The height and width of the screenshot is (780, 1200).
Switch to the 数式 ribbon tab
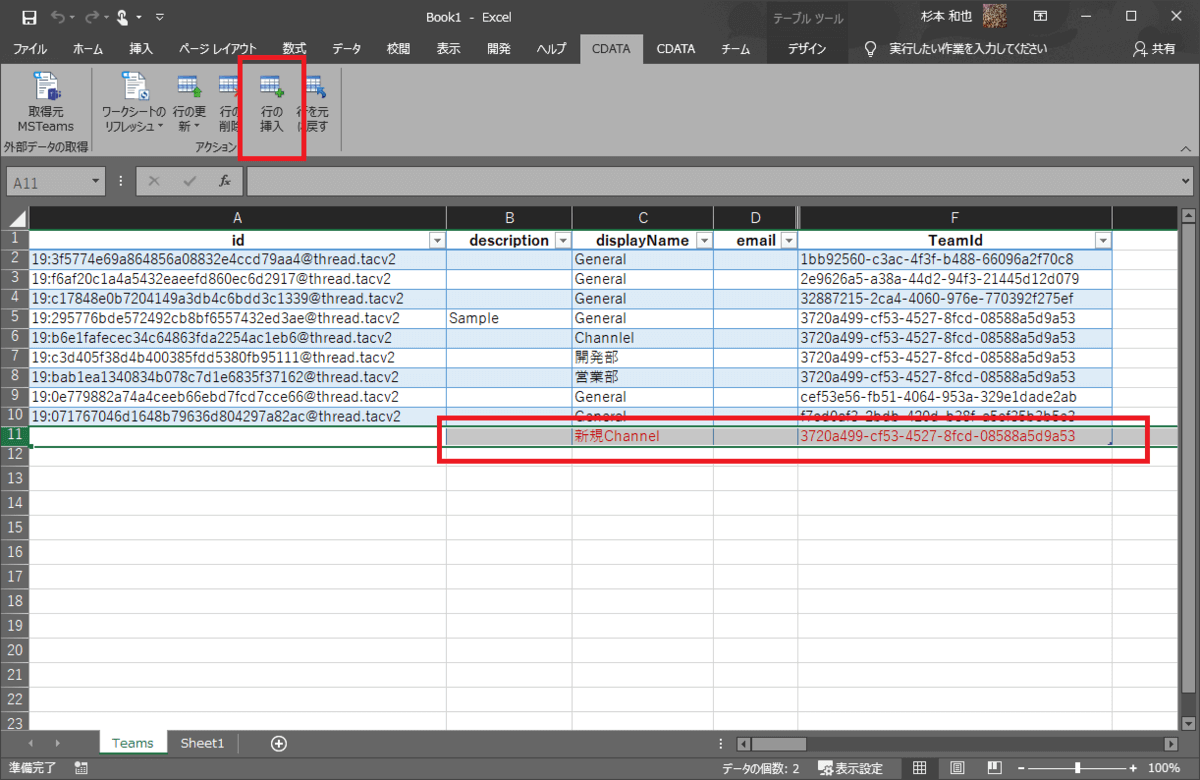click(x=294, y=48)
